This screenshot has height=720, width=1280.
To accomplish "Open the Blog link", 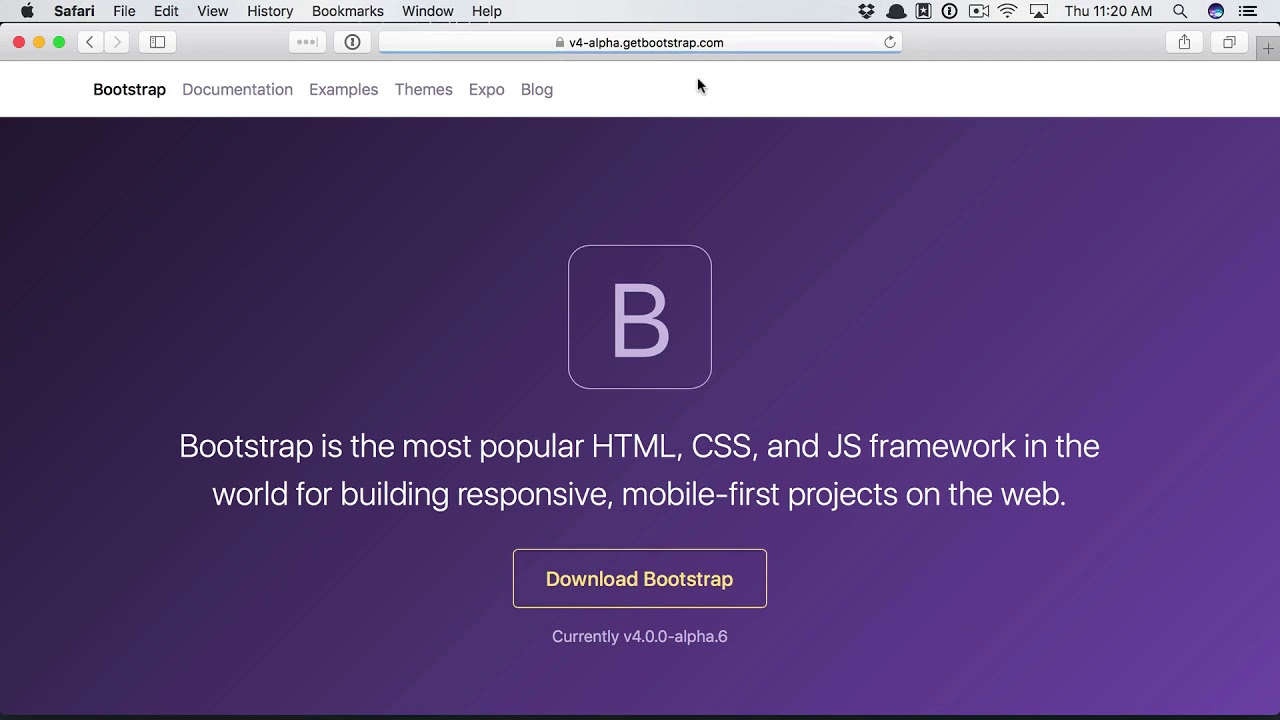I will 537,89.
